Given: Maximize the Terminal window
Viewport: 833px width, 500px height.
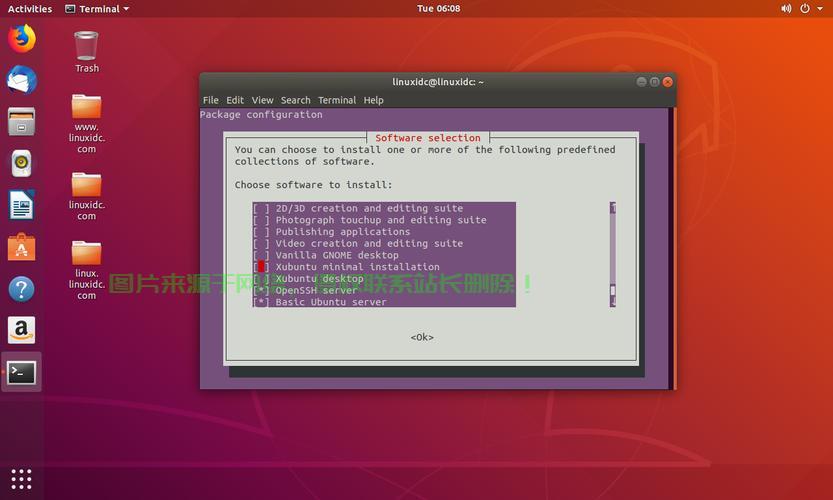Looking at the screenshot, I should pyautogui.click(x=654, y=82).
